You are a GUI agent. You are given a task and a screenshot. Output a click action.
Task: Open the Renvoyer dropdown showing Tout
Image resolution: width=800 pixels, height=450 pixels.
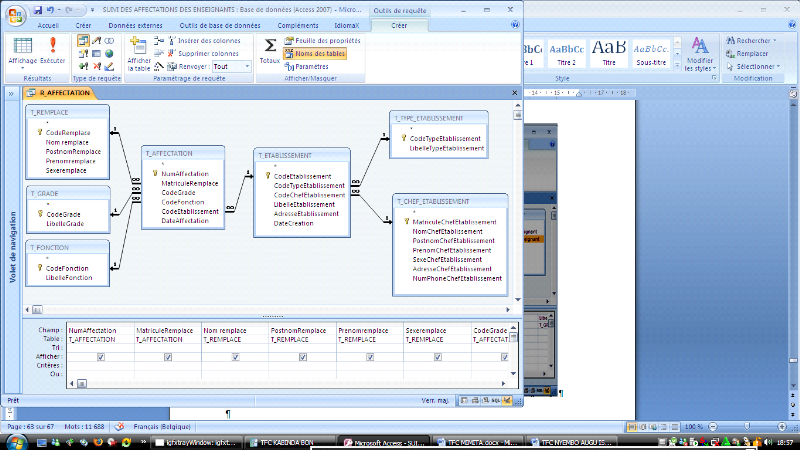[232, 66]
